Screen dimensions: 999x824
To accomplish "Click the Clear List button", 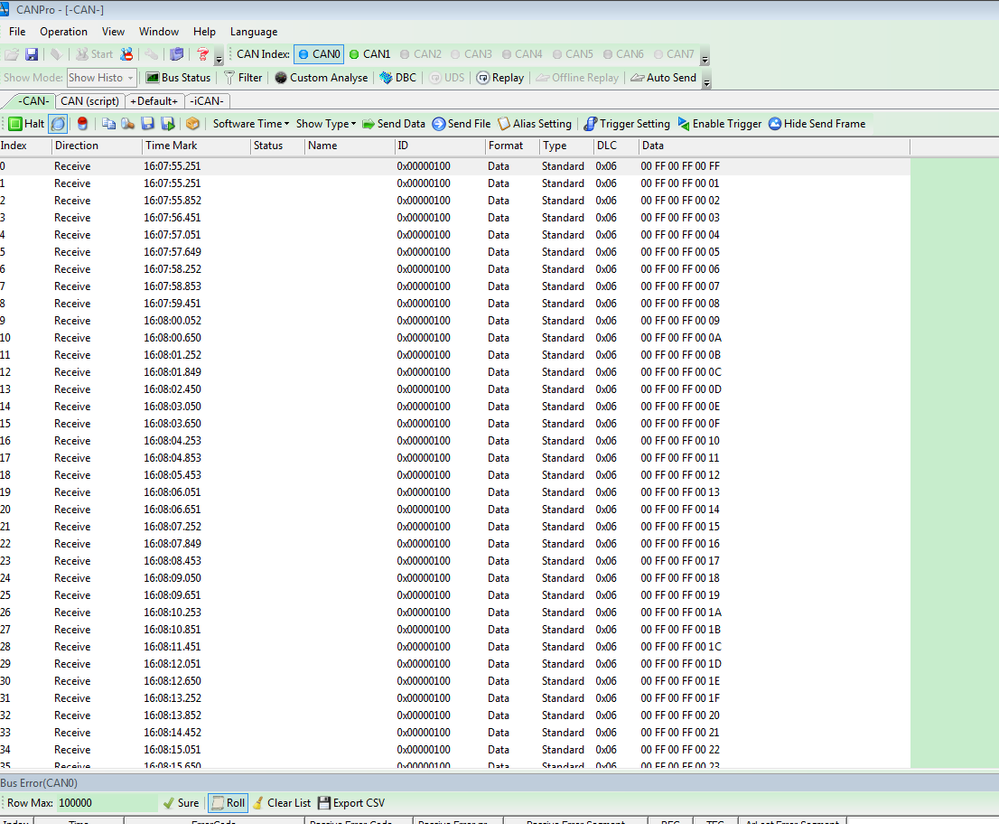I will tap(282, 802).
